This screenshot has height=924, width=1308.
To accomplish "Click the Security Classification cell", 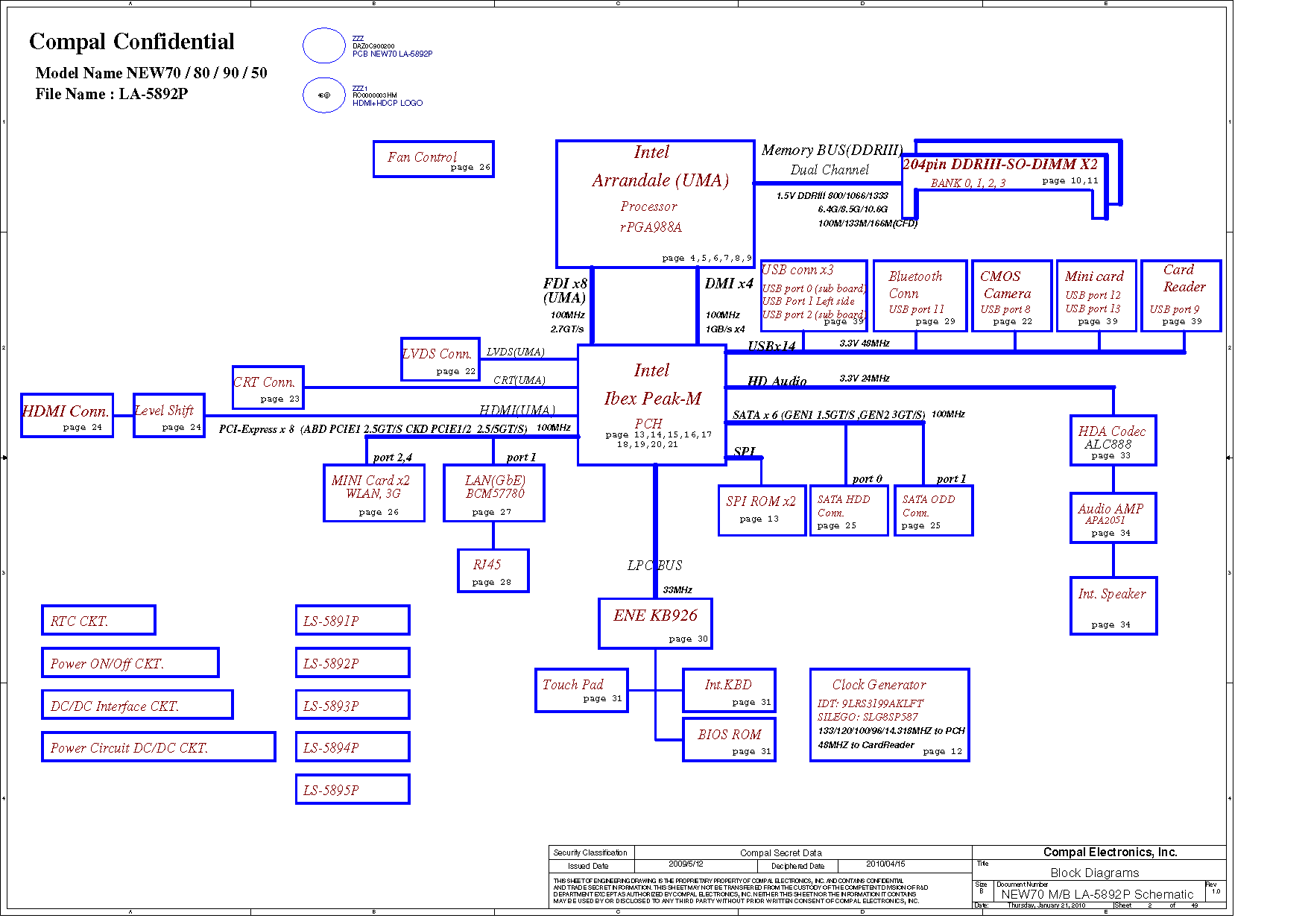I will tap(590, 852).
